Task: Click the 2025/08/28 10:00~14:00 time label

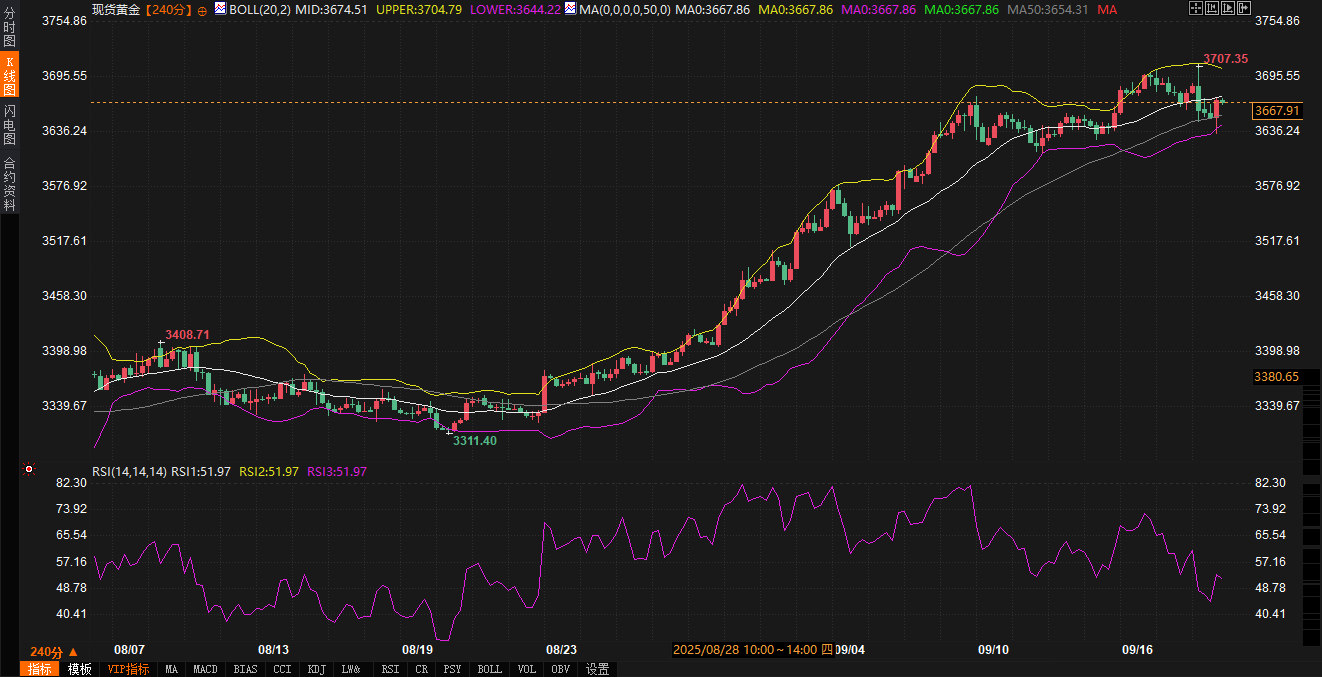Action: [x=753, y=649]
